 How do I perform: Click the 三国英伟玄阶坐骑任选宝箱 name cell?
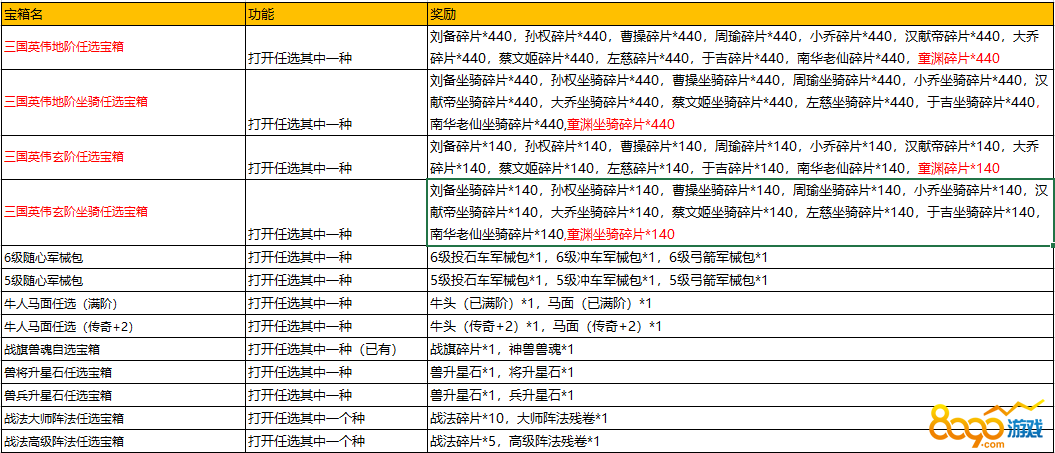tap(123, 212)
